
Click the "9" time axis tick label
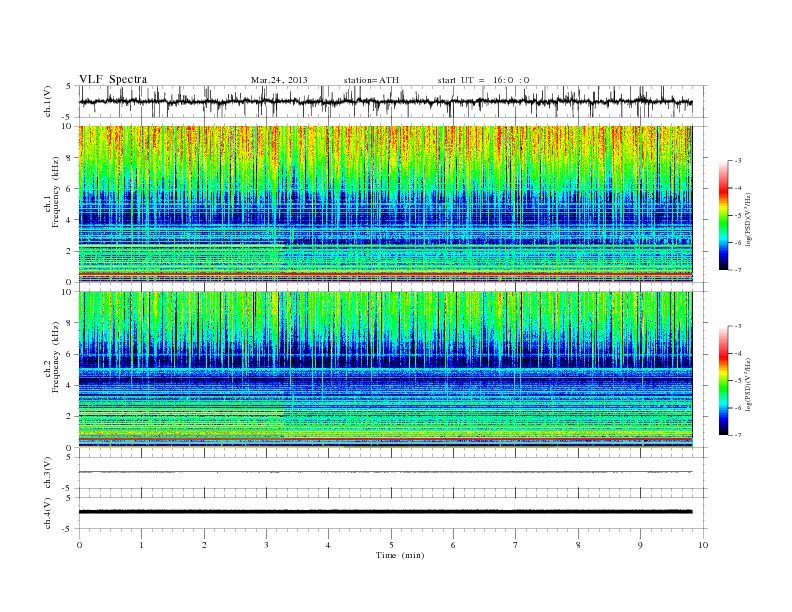[640, 545]
